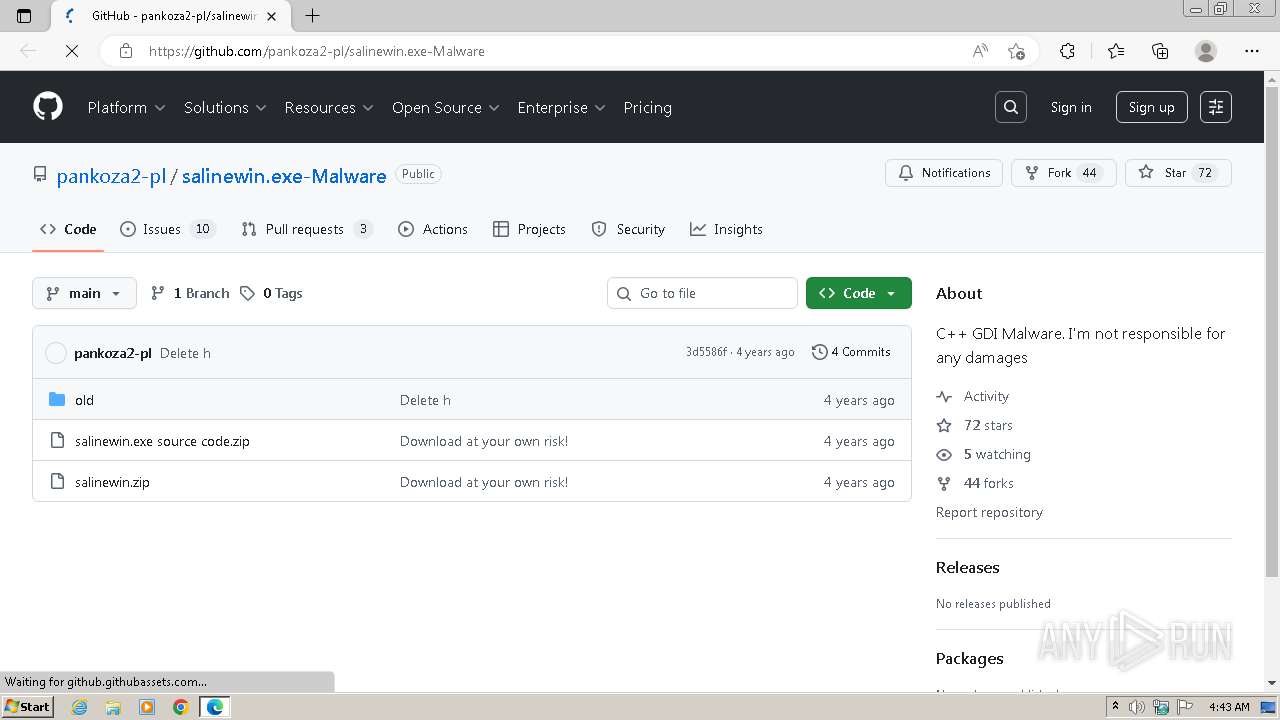
Task: Click the Sign up button
Action: point(1151,107)
